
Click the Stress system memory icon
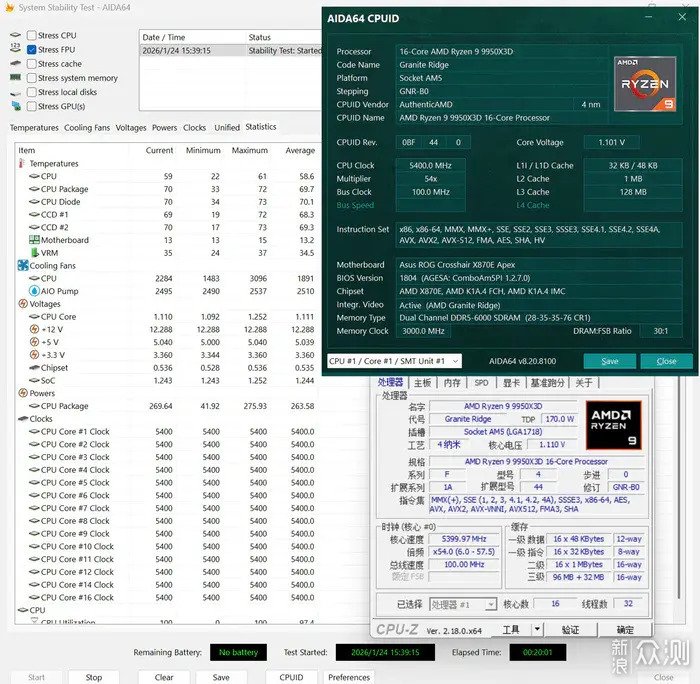[x=15, y=78]
